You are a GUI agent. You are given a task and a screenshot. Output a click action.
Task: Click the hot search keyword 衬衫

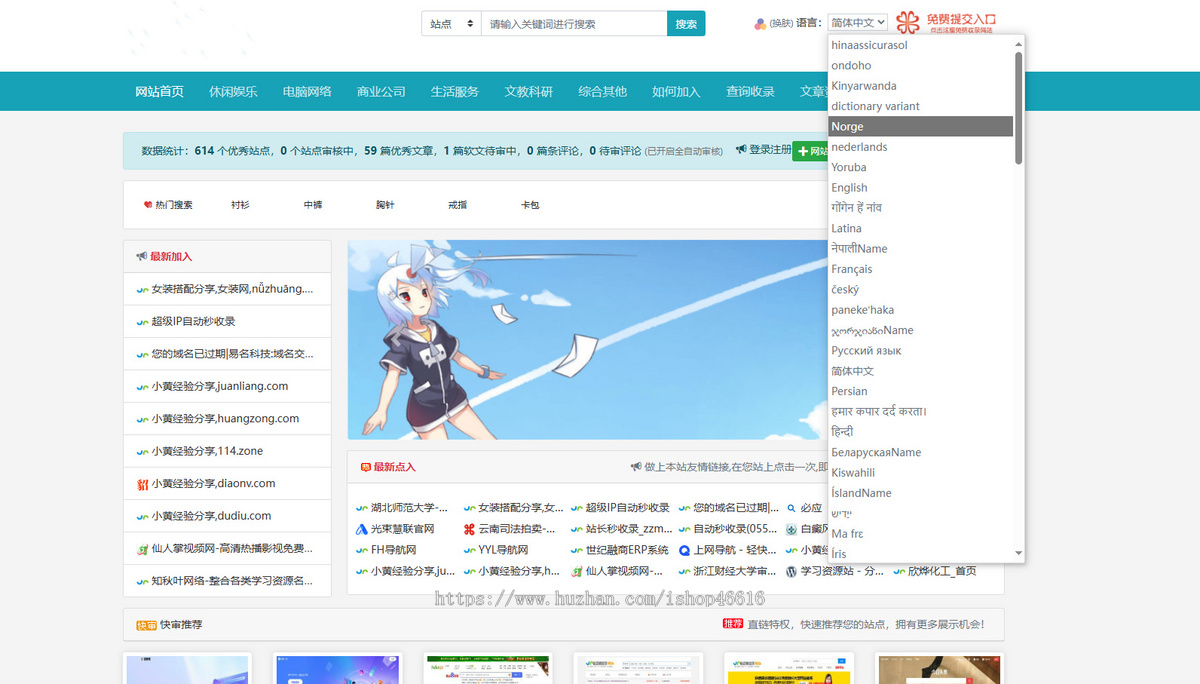[x=240, y=204]
